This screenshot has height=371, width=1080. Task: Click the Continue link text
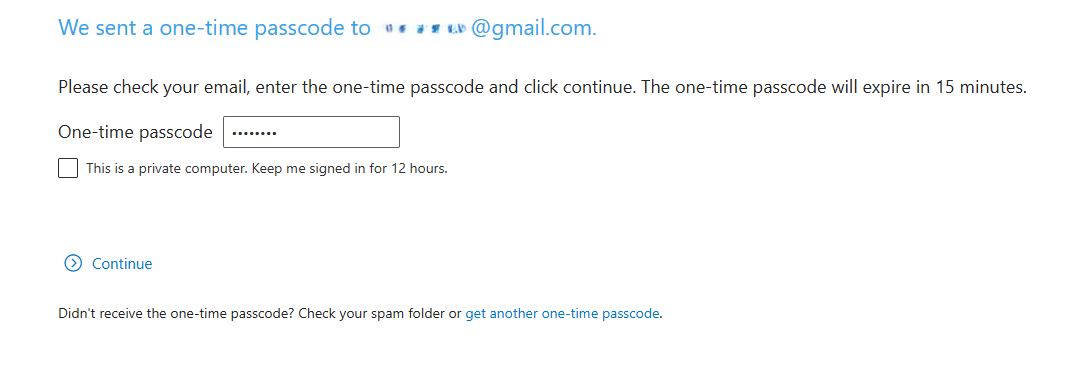point(122,264)
